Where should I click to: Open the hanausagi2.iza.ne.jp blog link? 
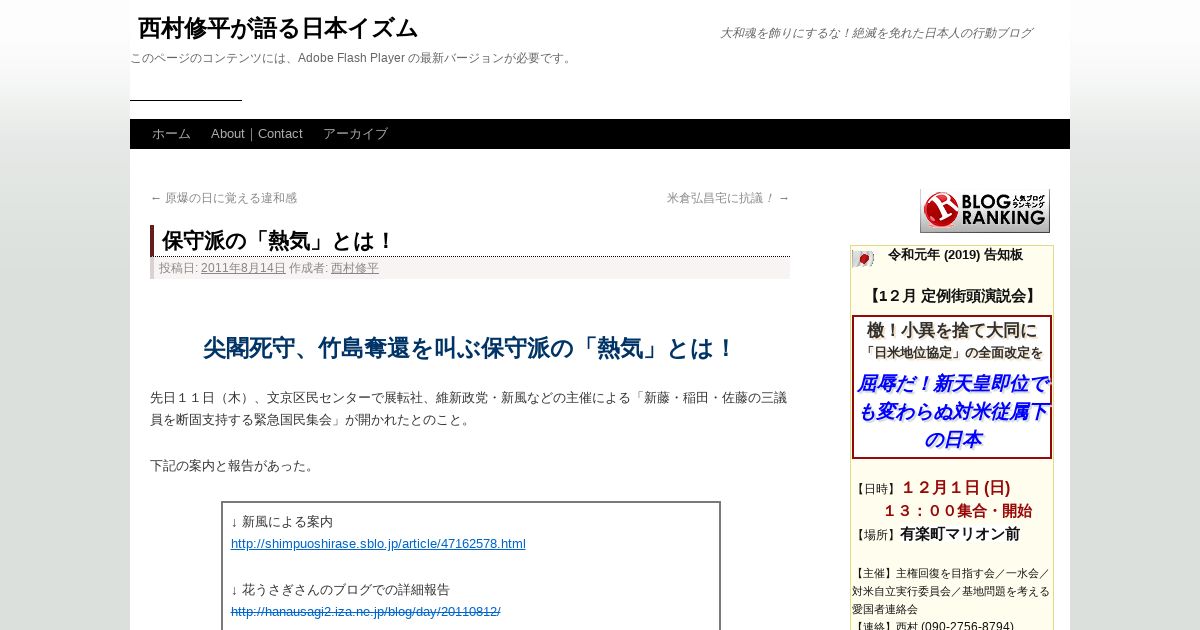coord(366,612)
